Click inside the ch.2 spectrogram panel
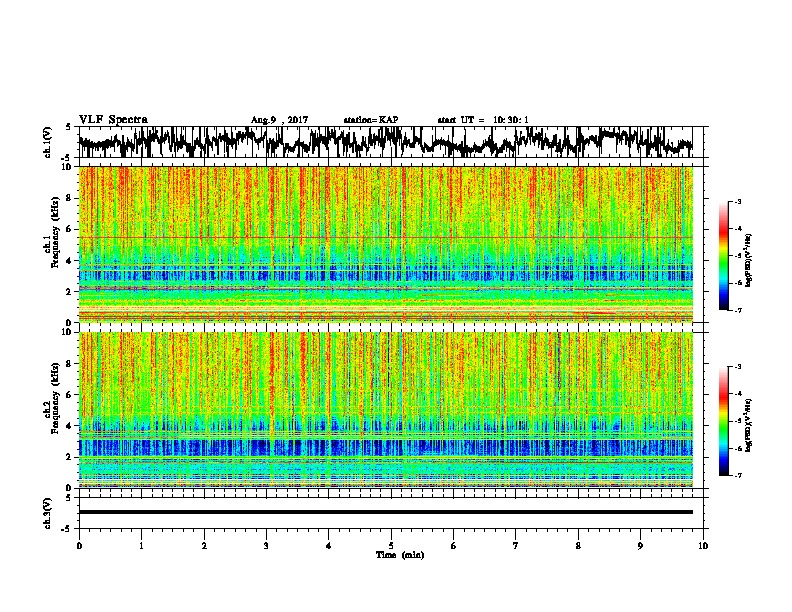 click(x=386, y=410)
